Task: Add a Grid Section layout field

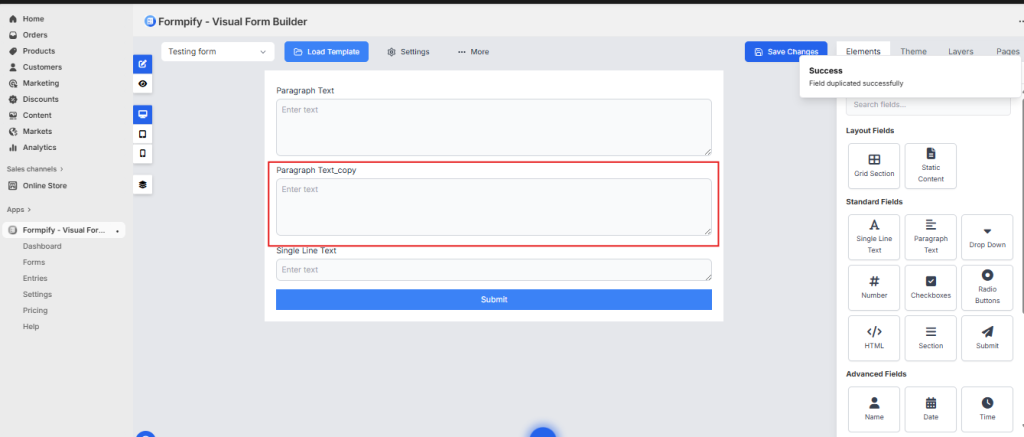Action: tap(874, 165)
